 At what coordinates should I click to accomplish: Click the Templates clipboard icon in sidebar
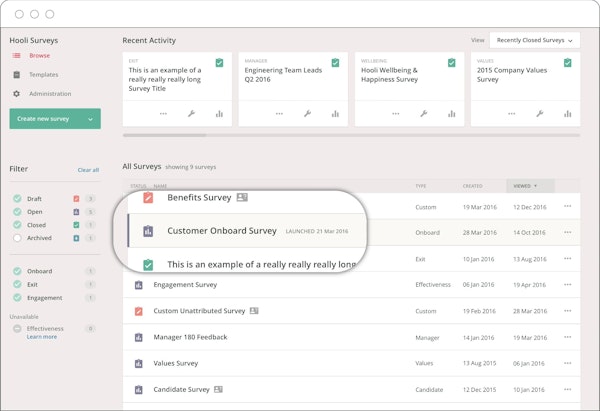pyautogui.click(x=16, y=75)
